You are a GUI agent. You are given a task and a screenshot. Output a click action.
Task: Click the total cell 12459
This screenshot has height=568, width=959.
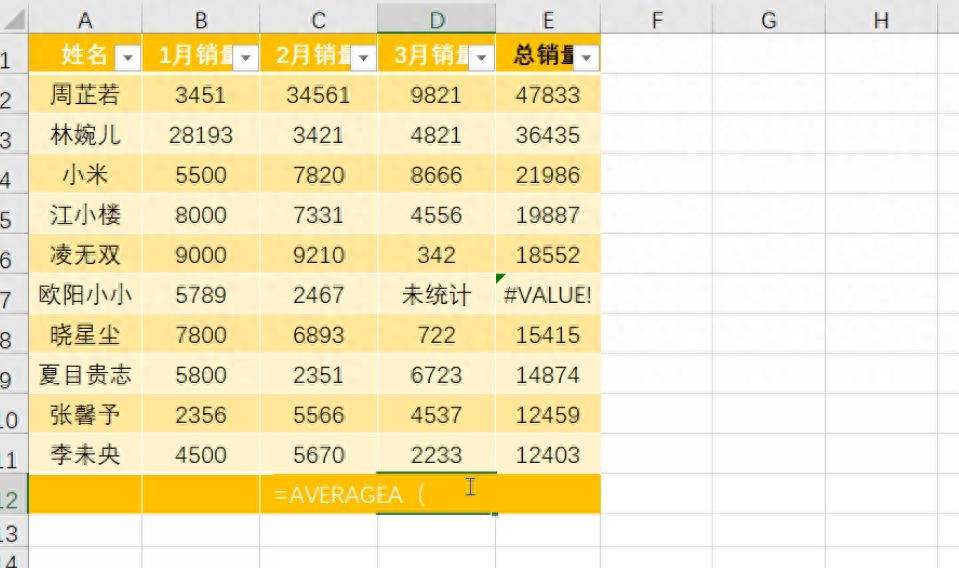coord(548,415)
